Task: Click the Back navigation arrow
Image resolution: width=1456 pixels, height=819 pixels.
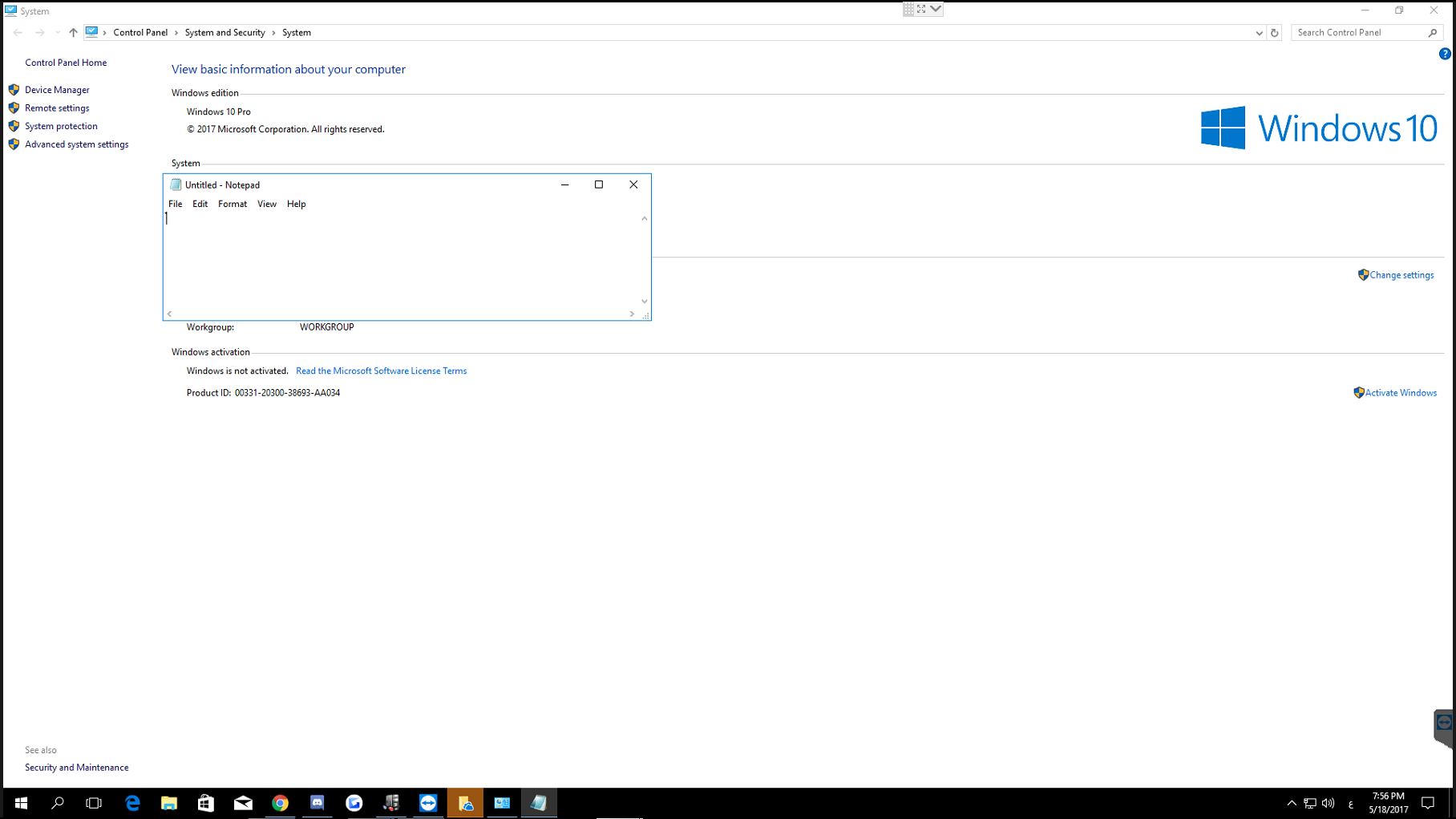Action: pos(18,33)
